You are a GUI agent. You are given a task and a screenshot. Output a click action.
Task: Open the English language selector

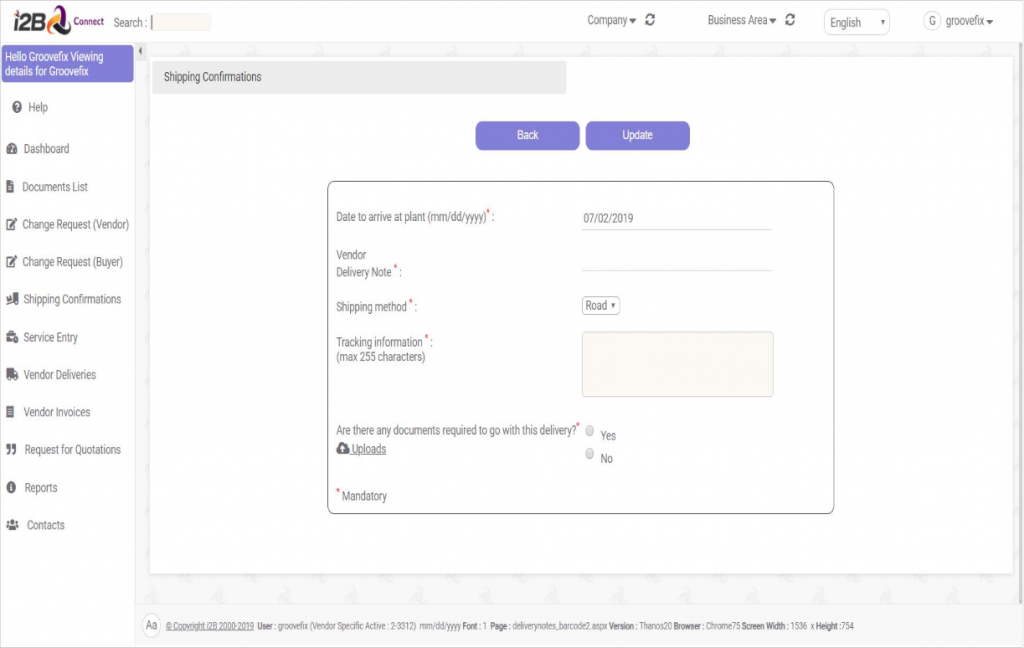(856, 22)
